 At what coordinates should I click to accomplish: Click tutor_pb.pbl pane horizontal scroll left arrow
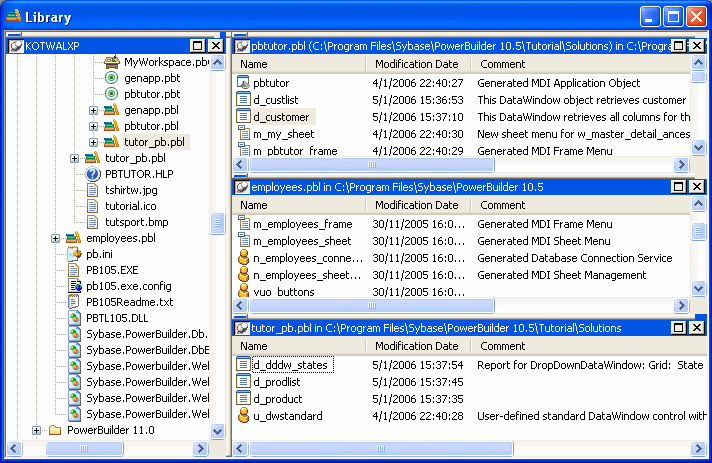(240, 448)
